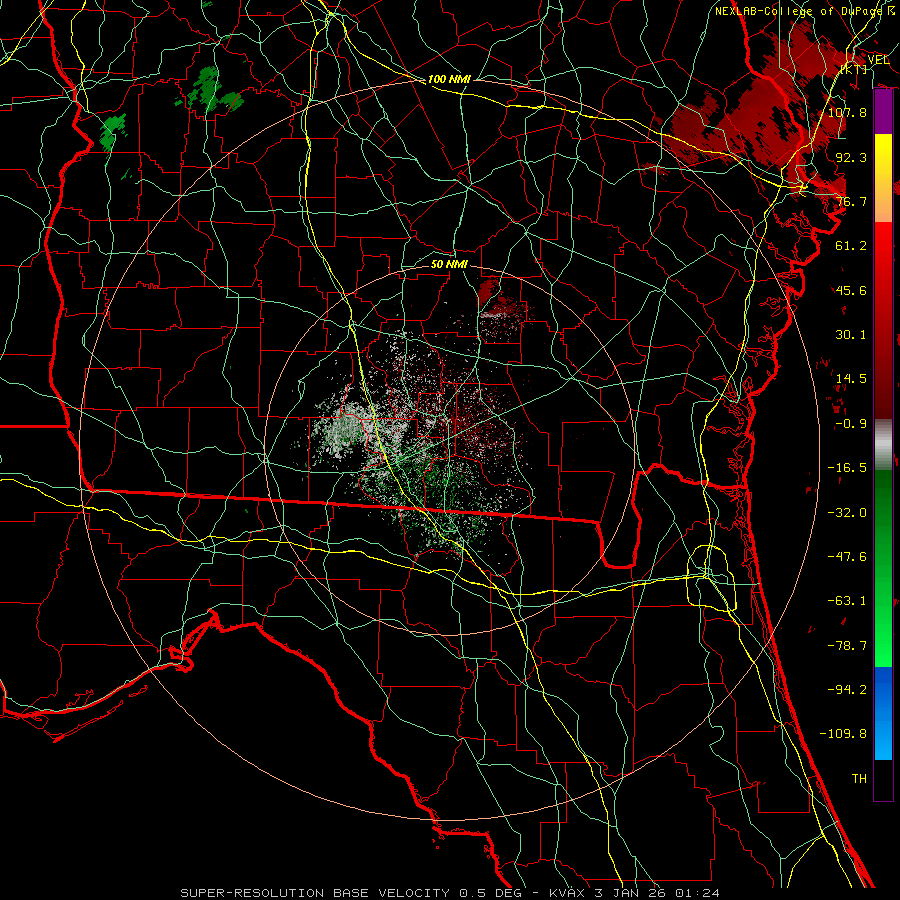Click the 50 NMI range ring label
This screenshot has width=900, height=900.
(449, 264)
